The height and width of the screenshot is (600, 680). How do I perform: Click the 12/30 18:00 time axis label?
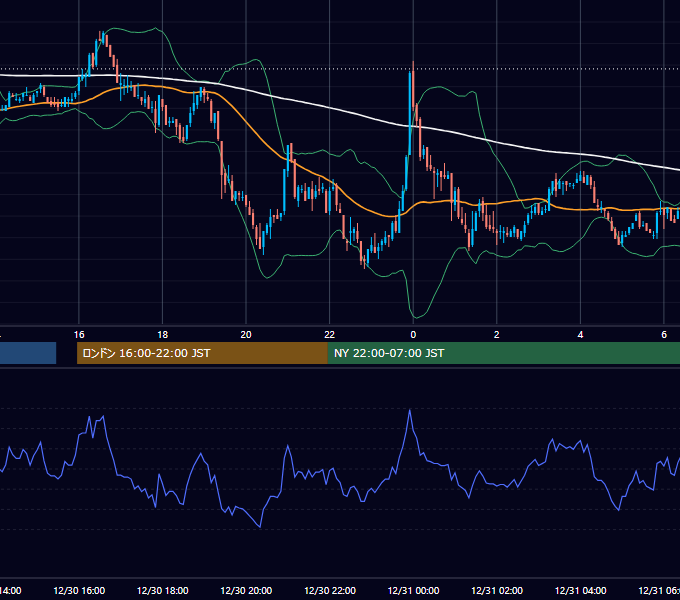[163, 590]
